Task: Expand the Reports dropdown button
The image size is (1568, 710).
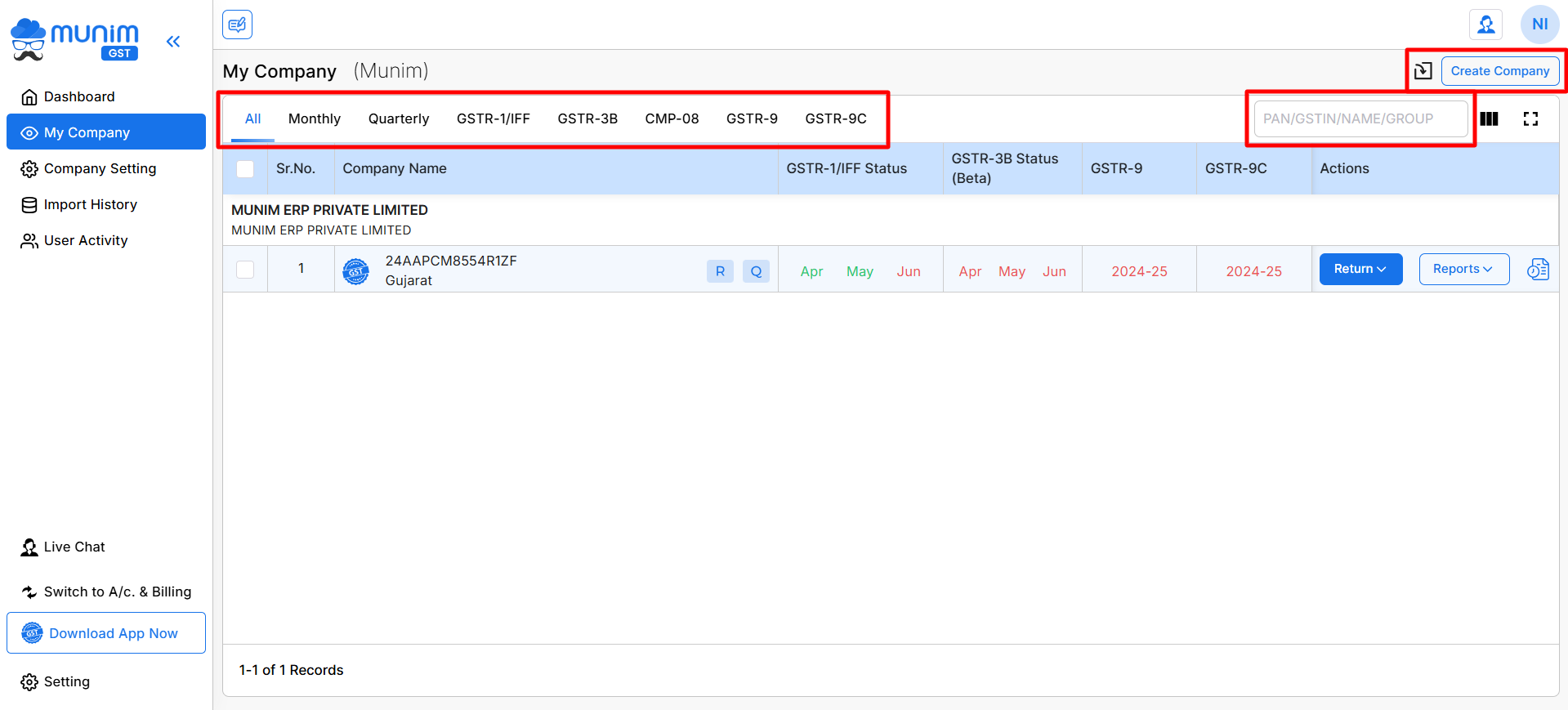Action: (x=1463, y=269)
